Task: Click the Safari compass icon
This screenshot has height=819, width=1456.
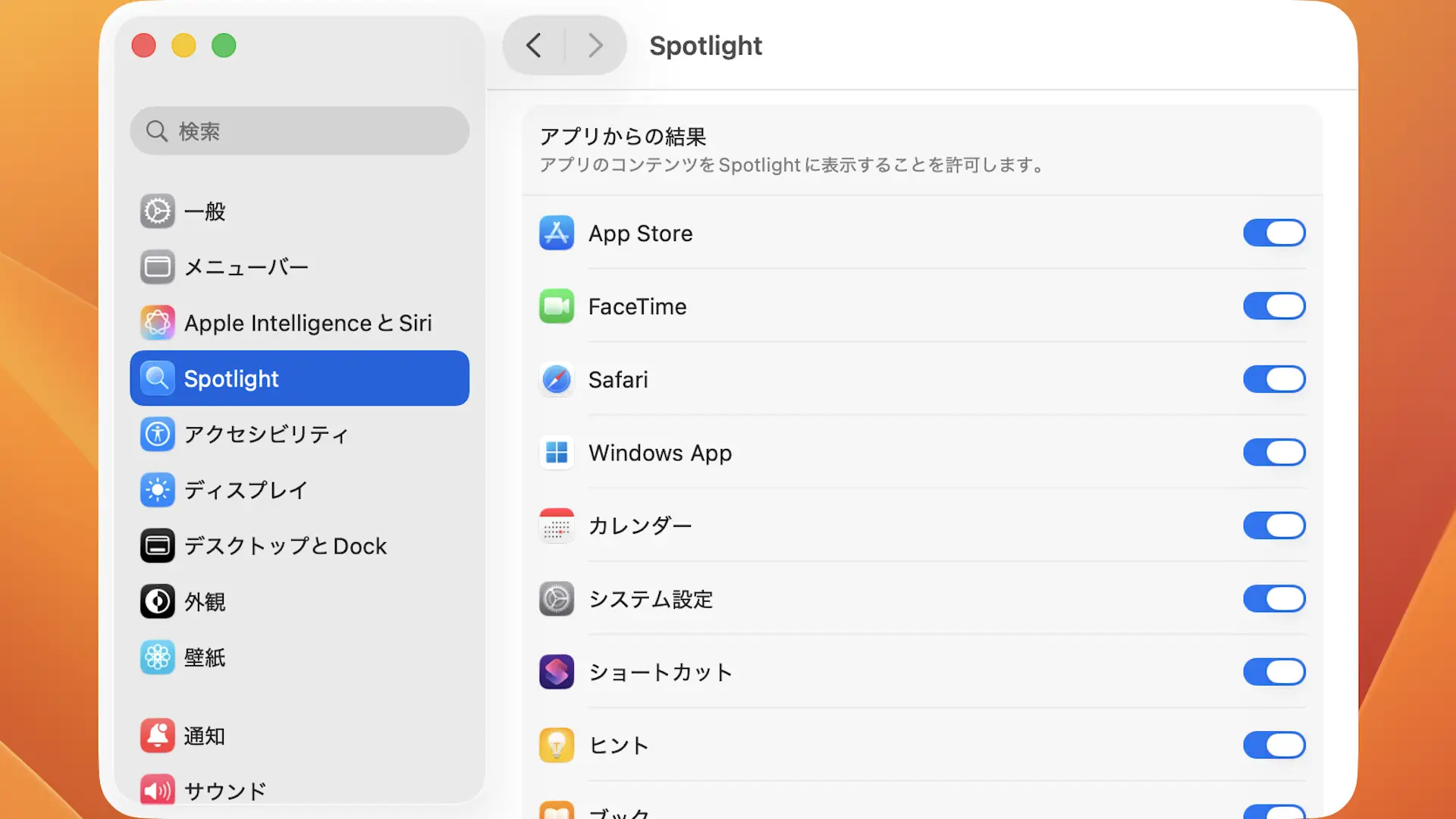Action: [556, 379]
